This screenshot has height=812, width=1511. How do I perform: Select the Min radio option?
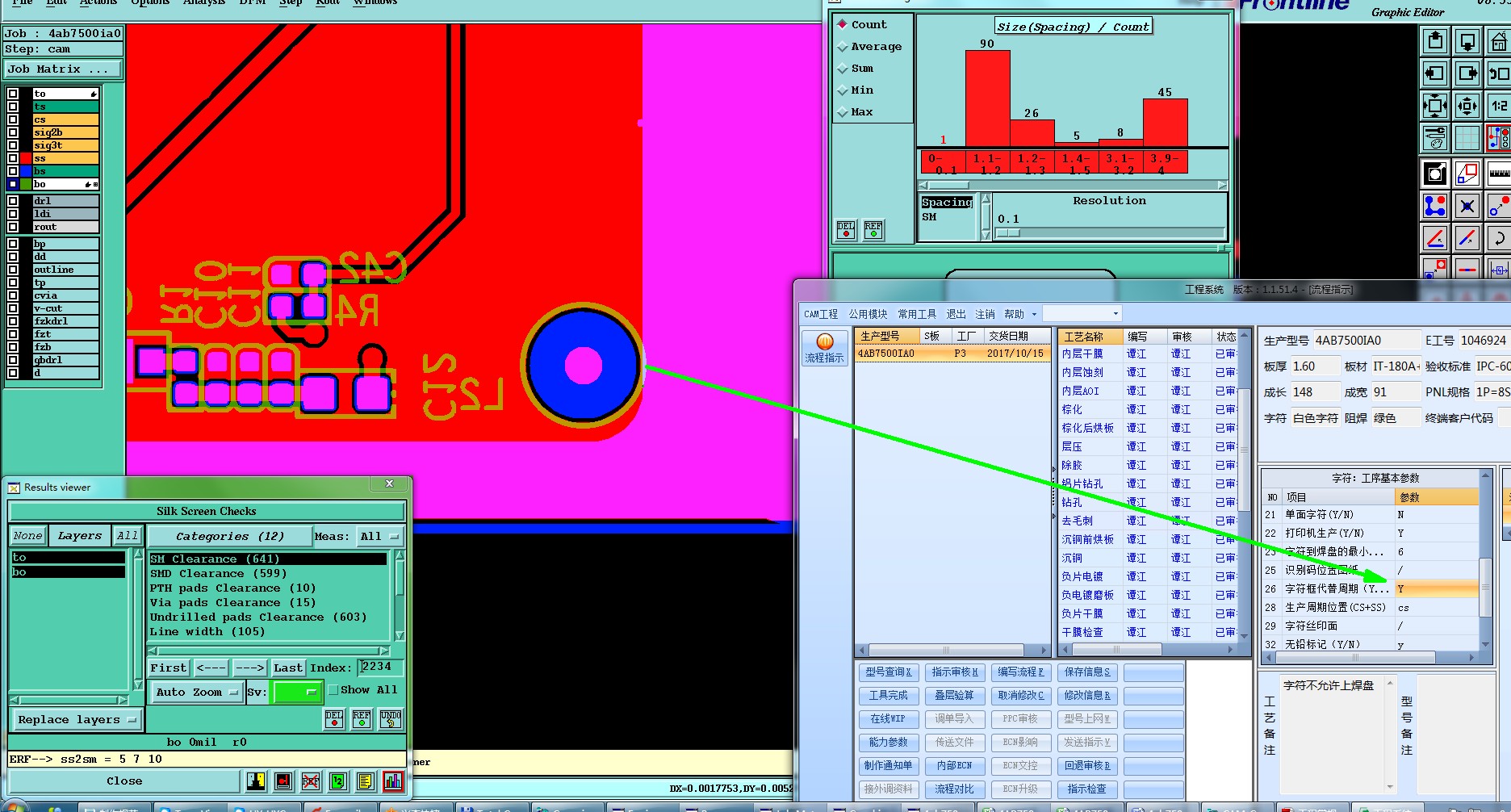click(843, 90)
